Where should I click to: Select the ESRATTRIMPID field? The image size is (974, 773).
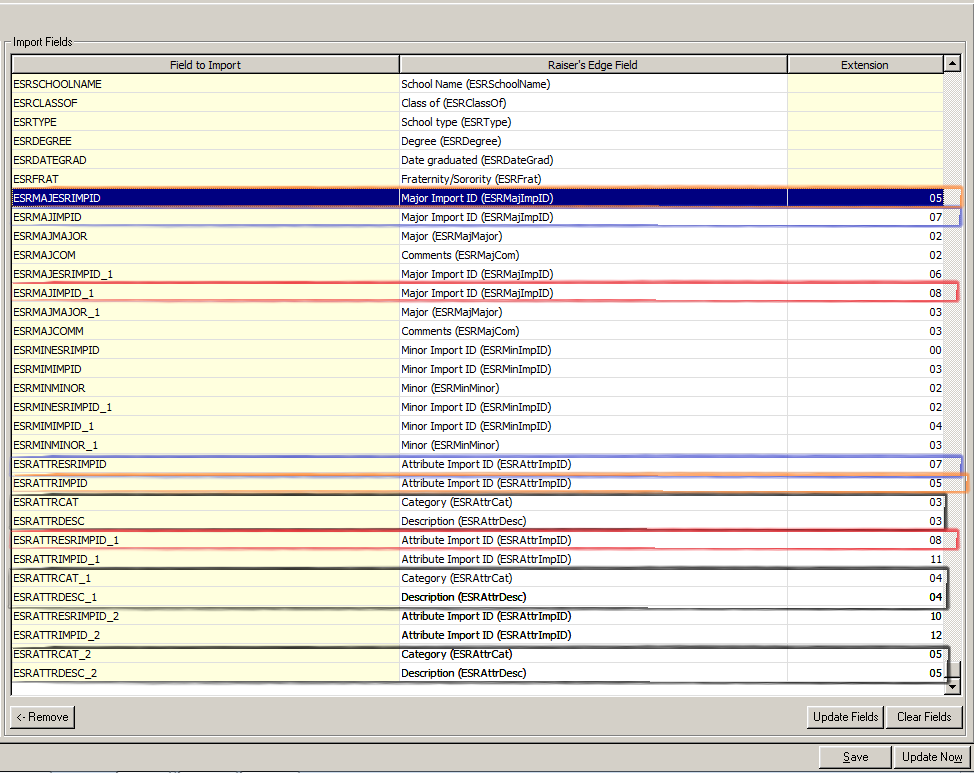[x=205, y=483]
